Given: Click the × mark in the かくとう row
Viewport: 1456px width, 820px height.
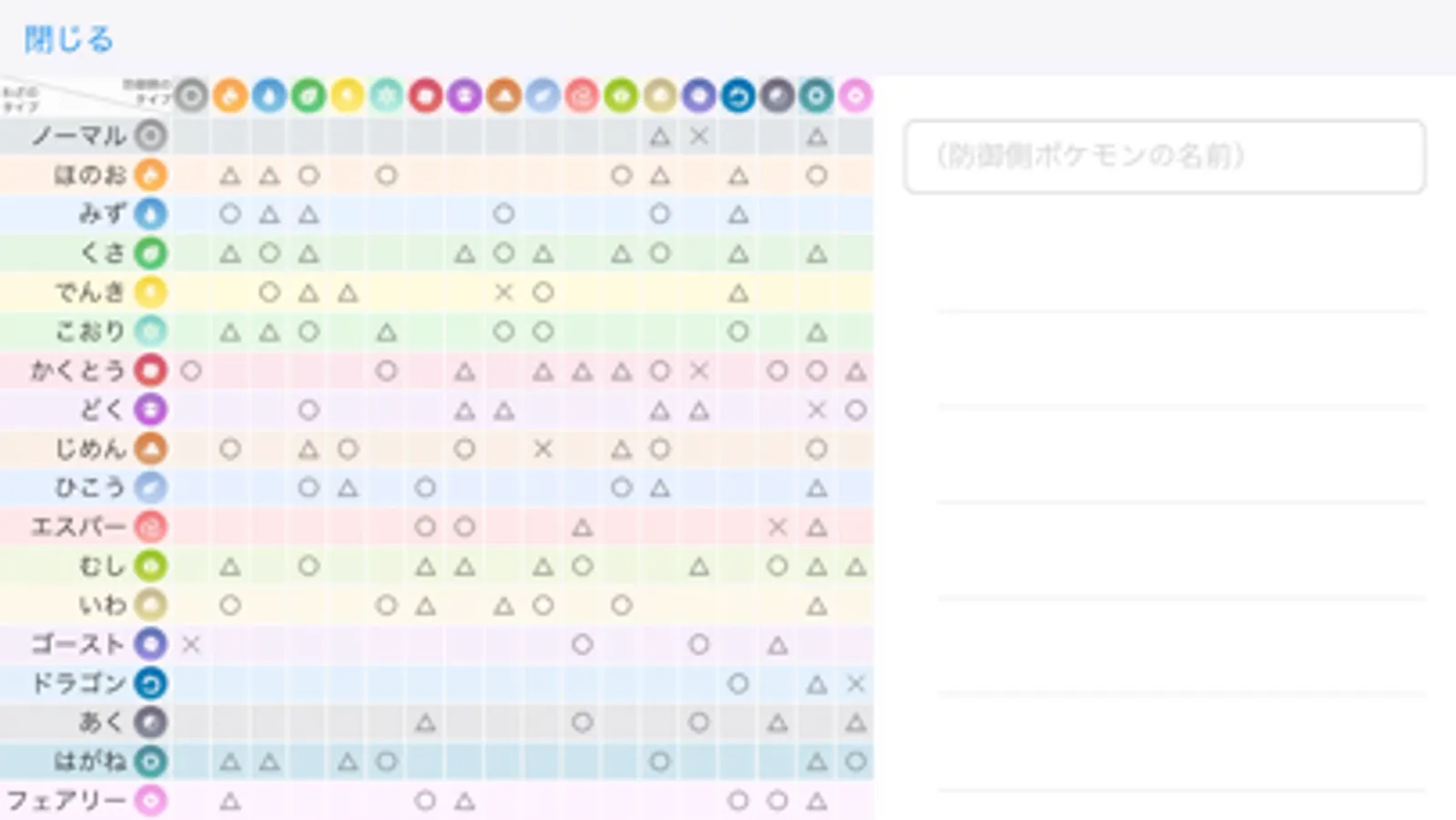Looking at the screenshot, I should (699, 371).
